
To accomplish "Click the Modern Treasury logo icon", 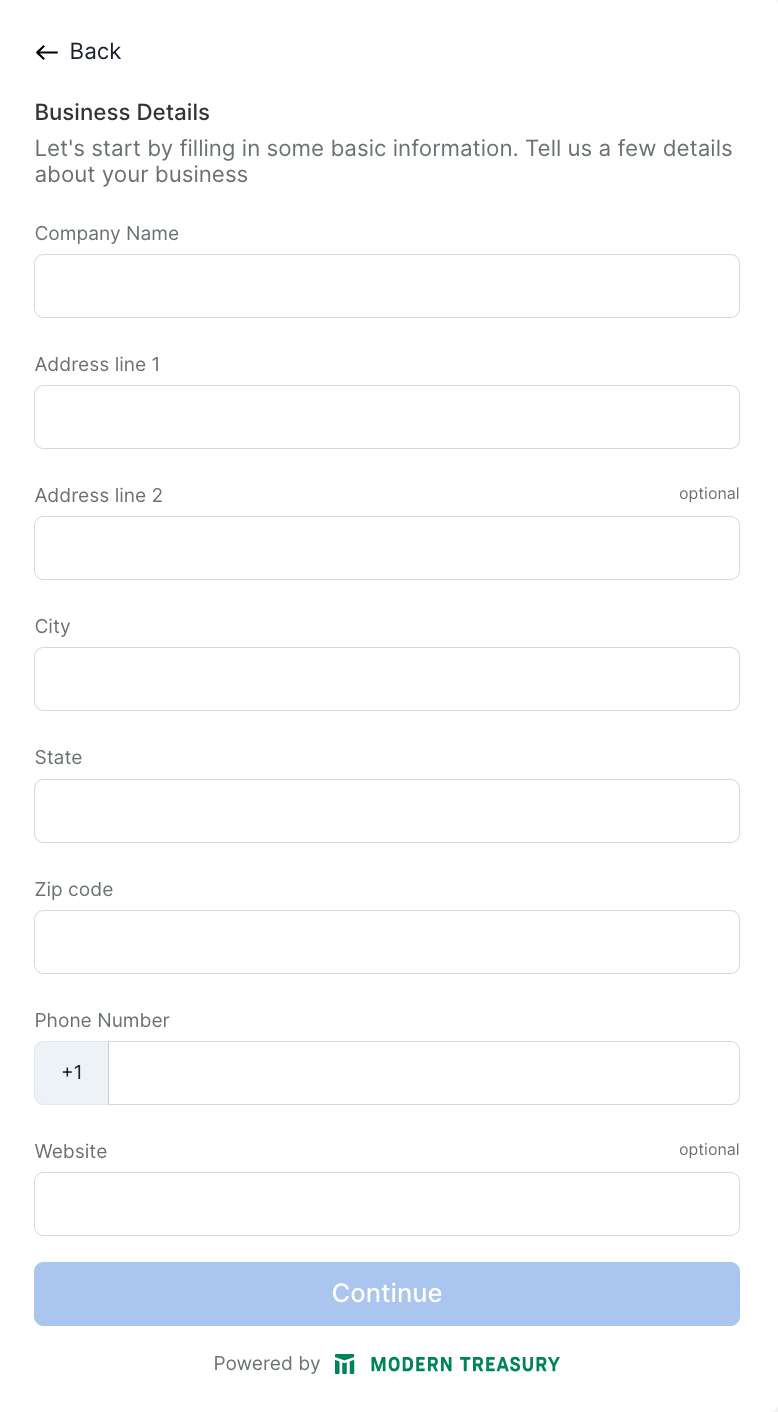I will pyautogui.click(x=344, y=1363).
